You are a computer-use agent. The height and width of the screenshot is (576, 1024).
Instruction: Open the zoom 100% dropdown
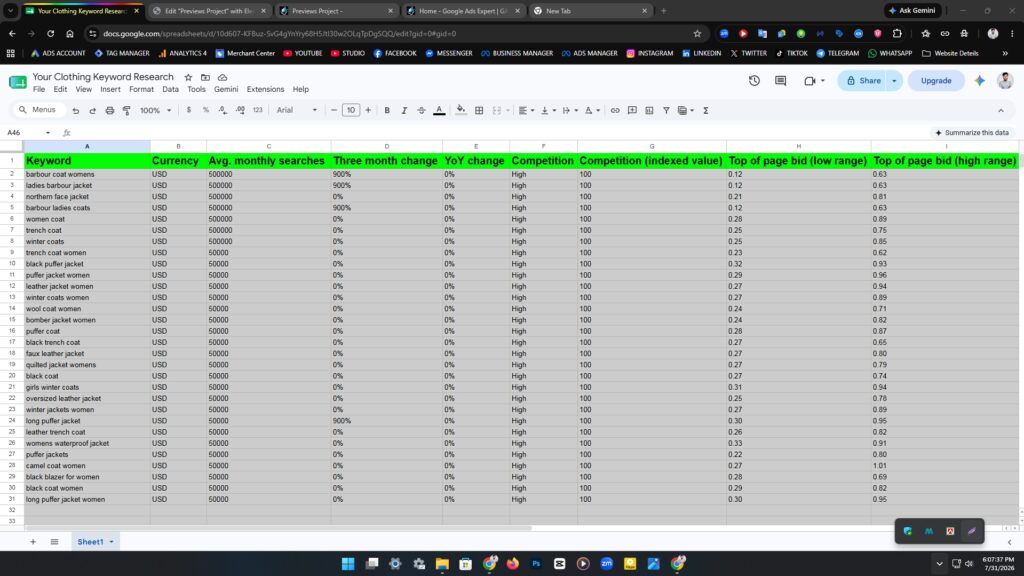point(155,110)
